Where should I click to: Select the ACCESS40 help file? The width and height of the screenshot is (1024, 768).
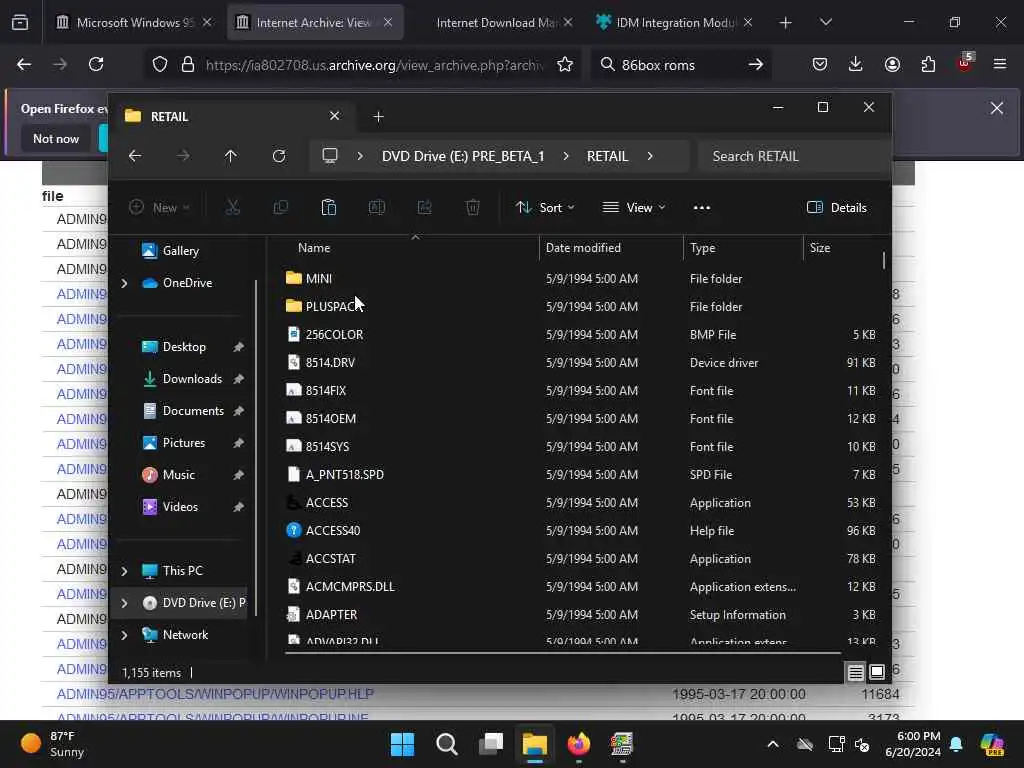(333, 530)
